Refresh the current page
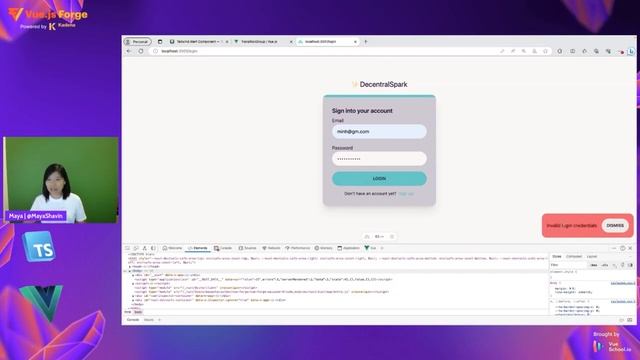The width and height of the screenshot is (640, 360). pyautogui.click(x=141, y=51)
